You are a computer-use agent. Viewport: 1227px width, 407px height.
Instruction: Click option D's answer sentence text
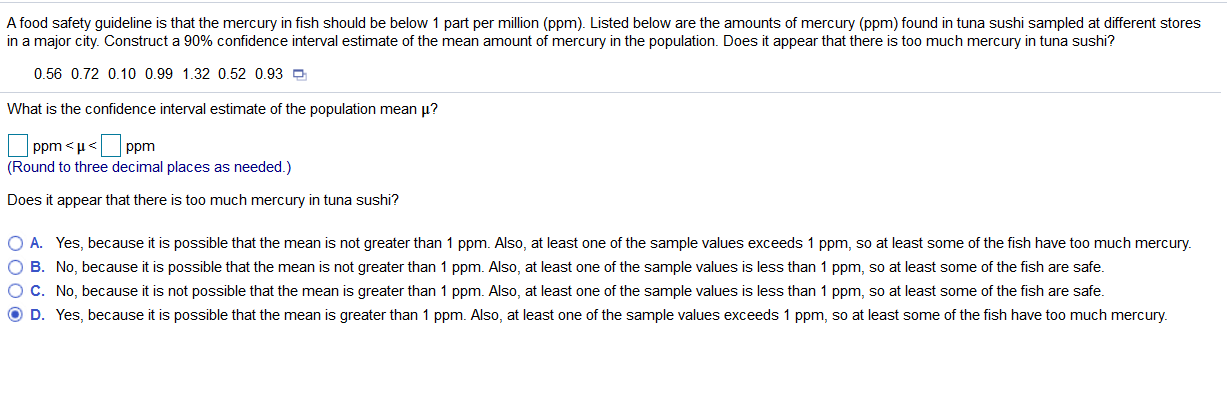tap(611, 315)
